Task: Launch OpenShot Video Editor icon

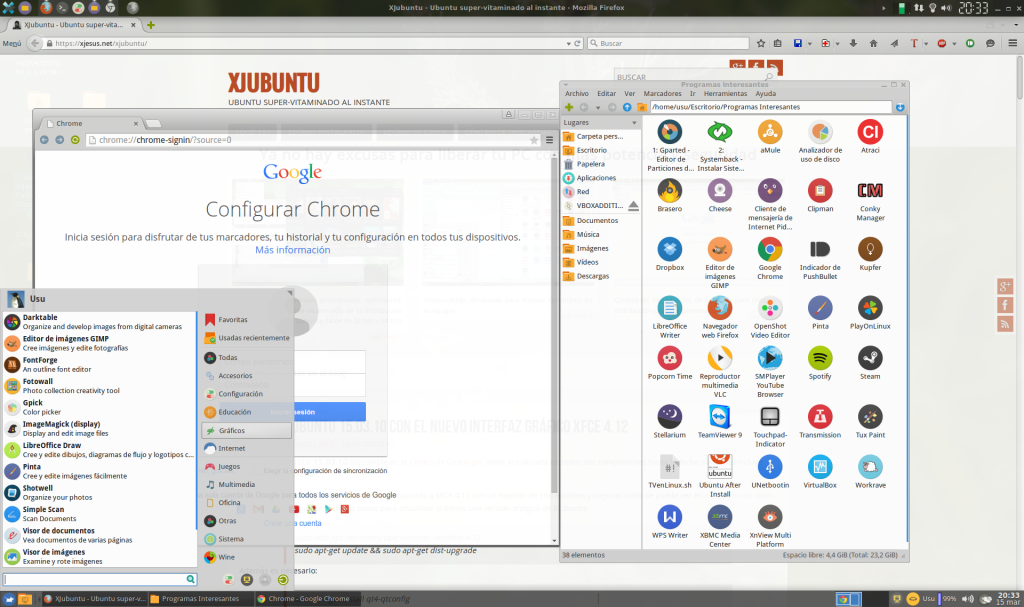Action: [x=770, y=308]
